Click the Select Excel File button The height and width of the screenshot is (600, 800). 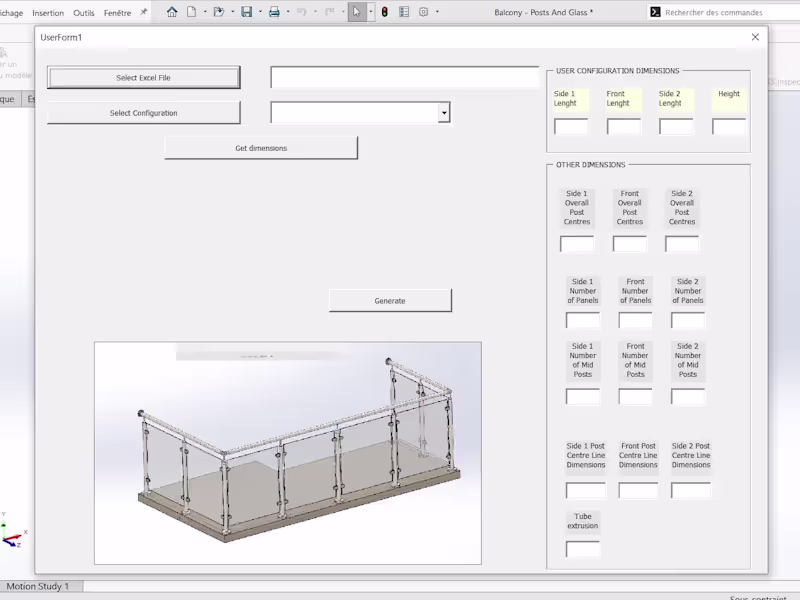[x=142, y=77]
